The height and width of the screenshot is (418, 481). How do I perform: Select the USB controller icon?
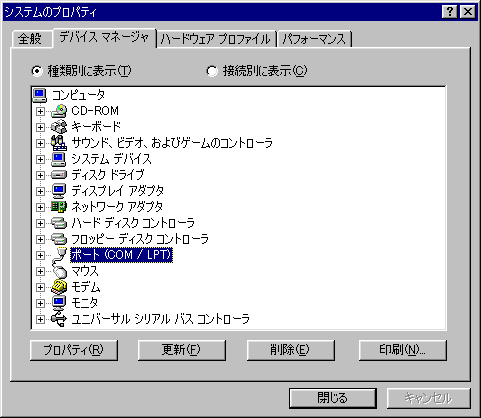tap(59, 319)
